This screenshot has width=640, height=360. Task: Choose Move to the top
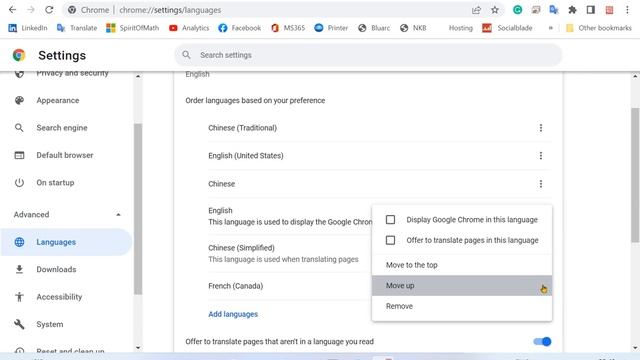(x=462, y=265)
